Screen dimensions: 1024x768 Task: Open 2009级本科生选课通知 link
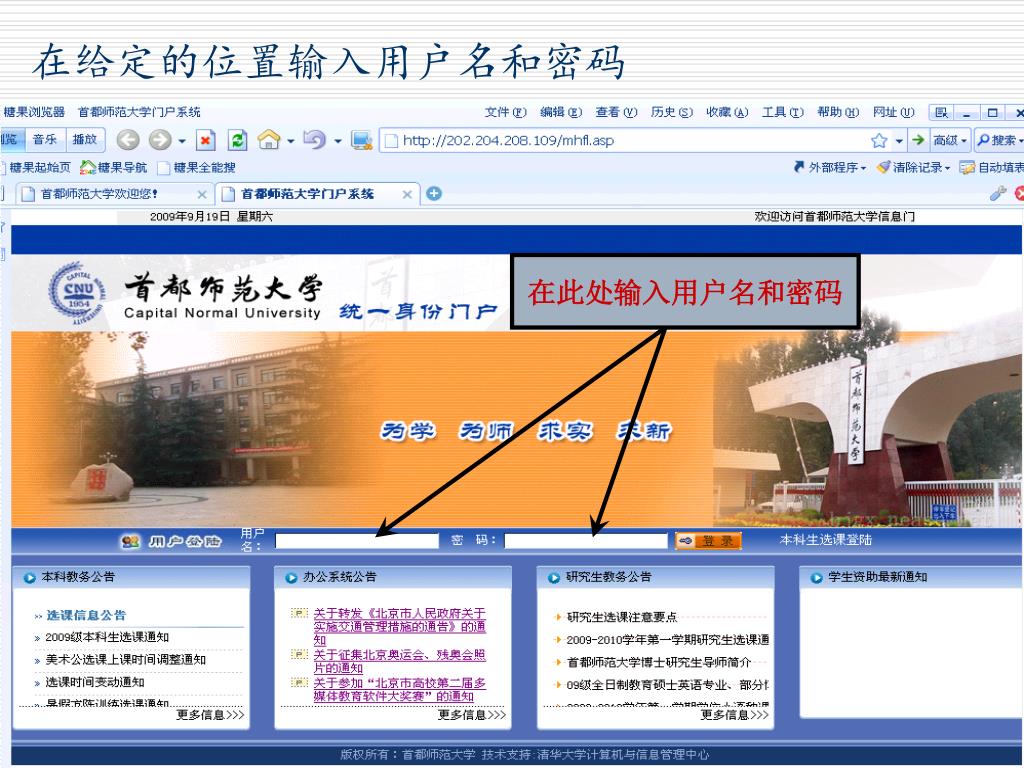pos(107,637)
